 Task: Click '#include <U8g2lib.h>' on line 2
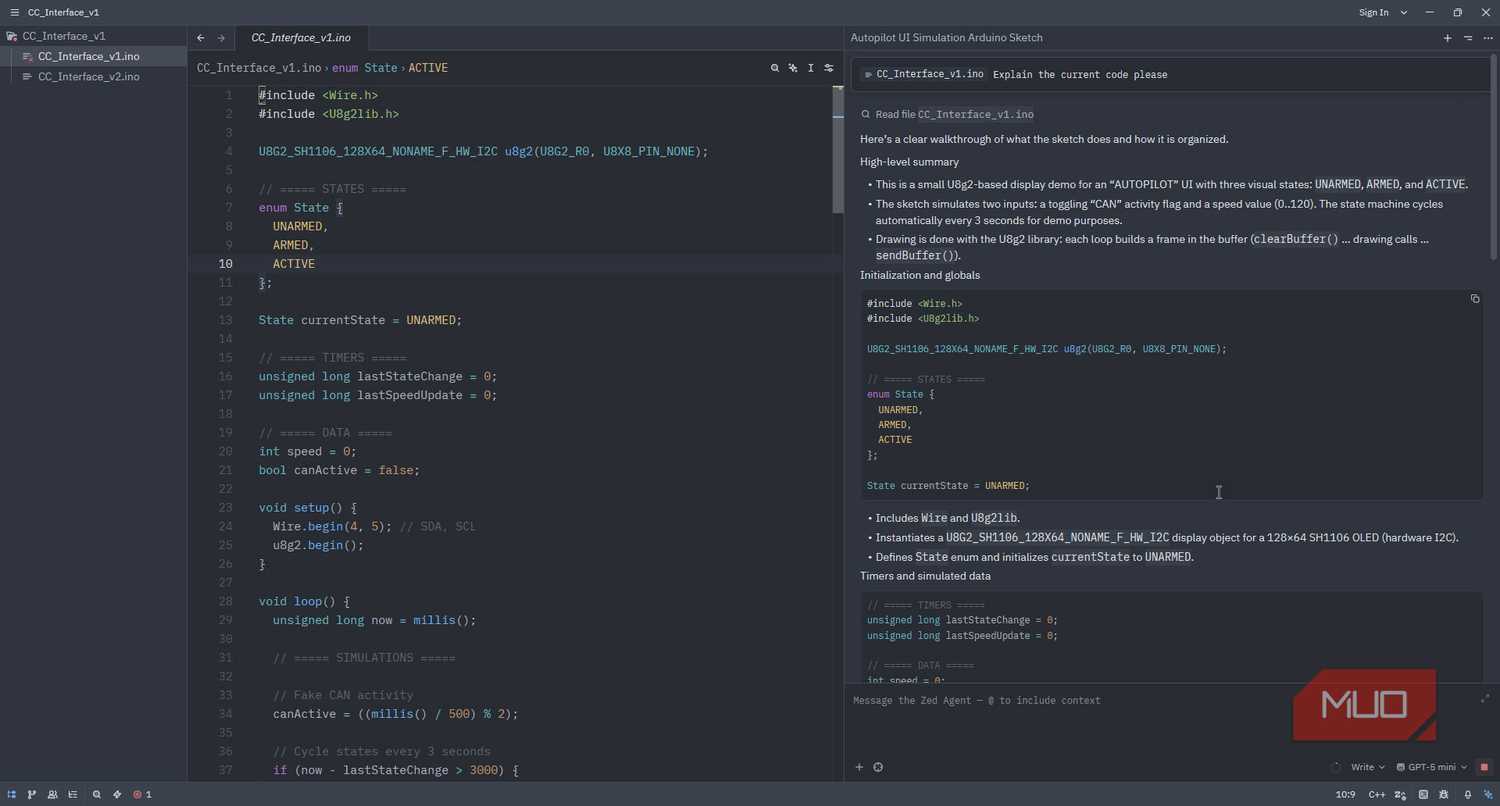click(328, 114)
